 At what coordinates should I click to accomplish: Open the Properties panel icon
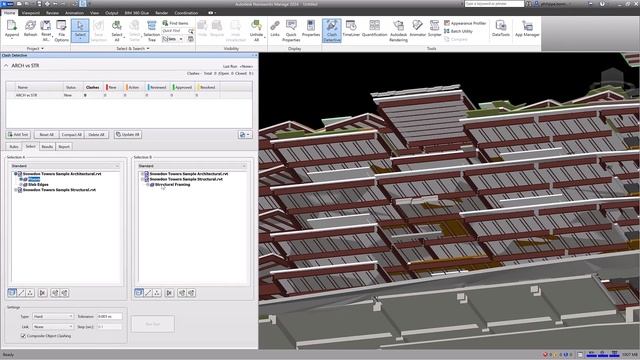[311, 29]
